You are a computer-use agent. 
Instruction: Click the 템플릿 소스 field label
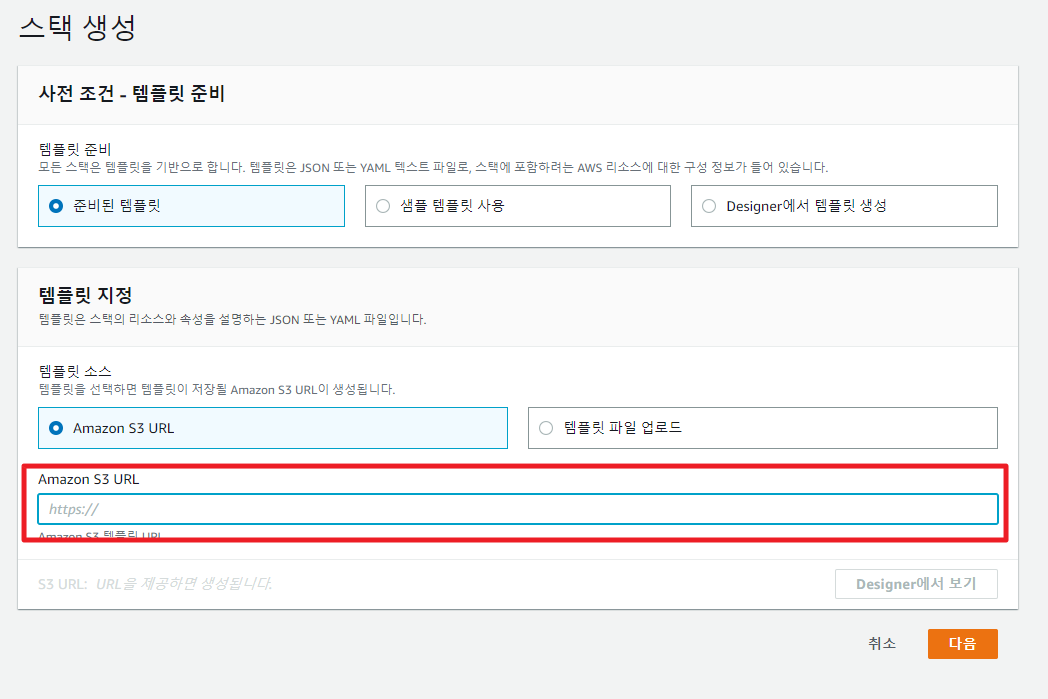click(x=75, y=371)
